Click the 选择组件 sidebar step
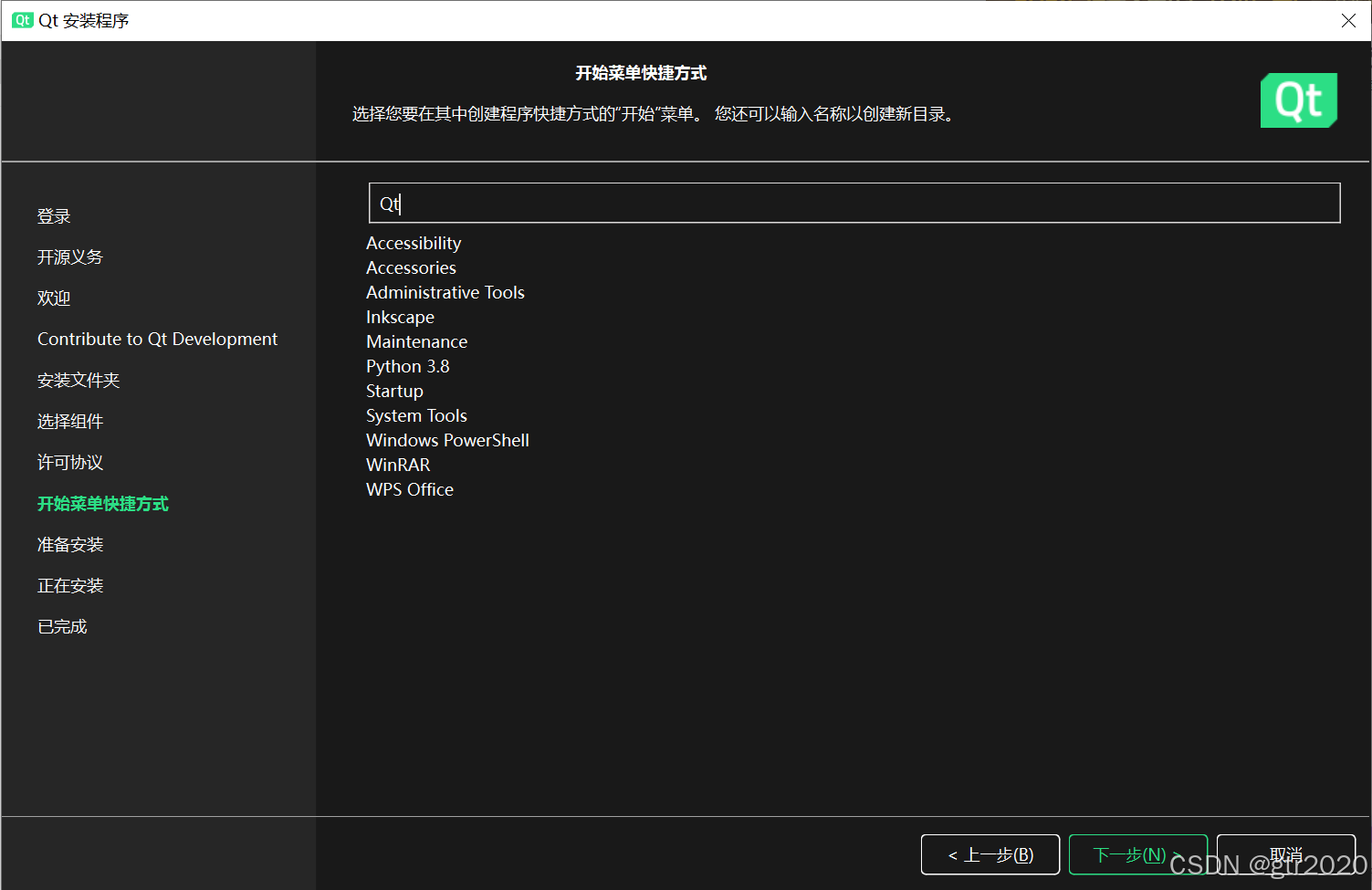This screenshot has width=1372, height=890. (70, 421)
